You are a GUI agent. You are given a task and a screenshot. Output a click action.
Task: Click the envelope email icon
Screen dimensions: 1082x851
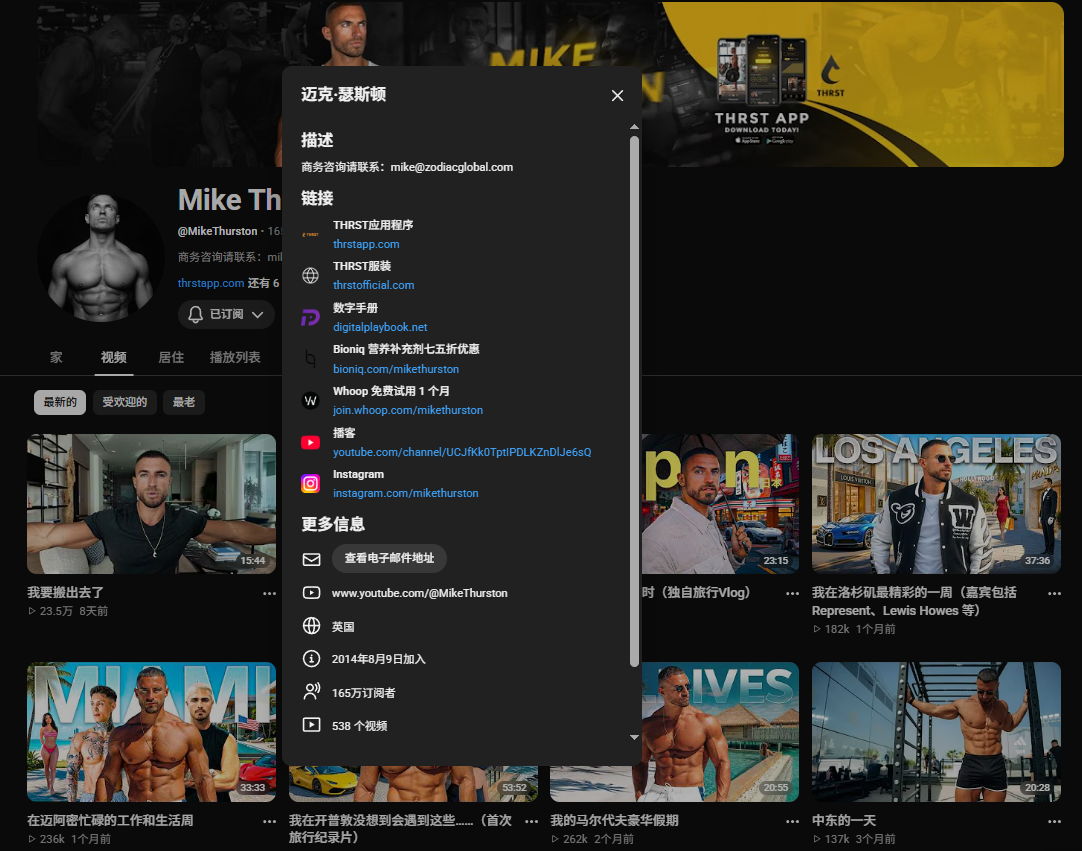[311, 559]
